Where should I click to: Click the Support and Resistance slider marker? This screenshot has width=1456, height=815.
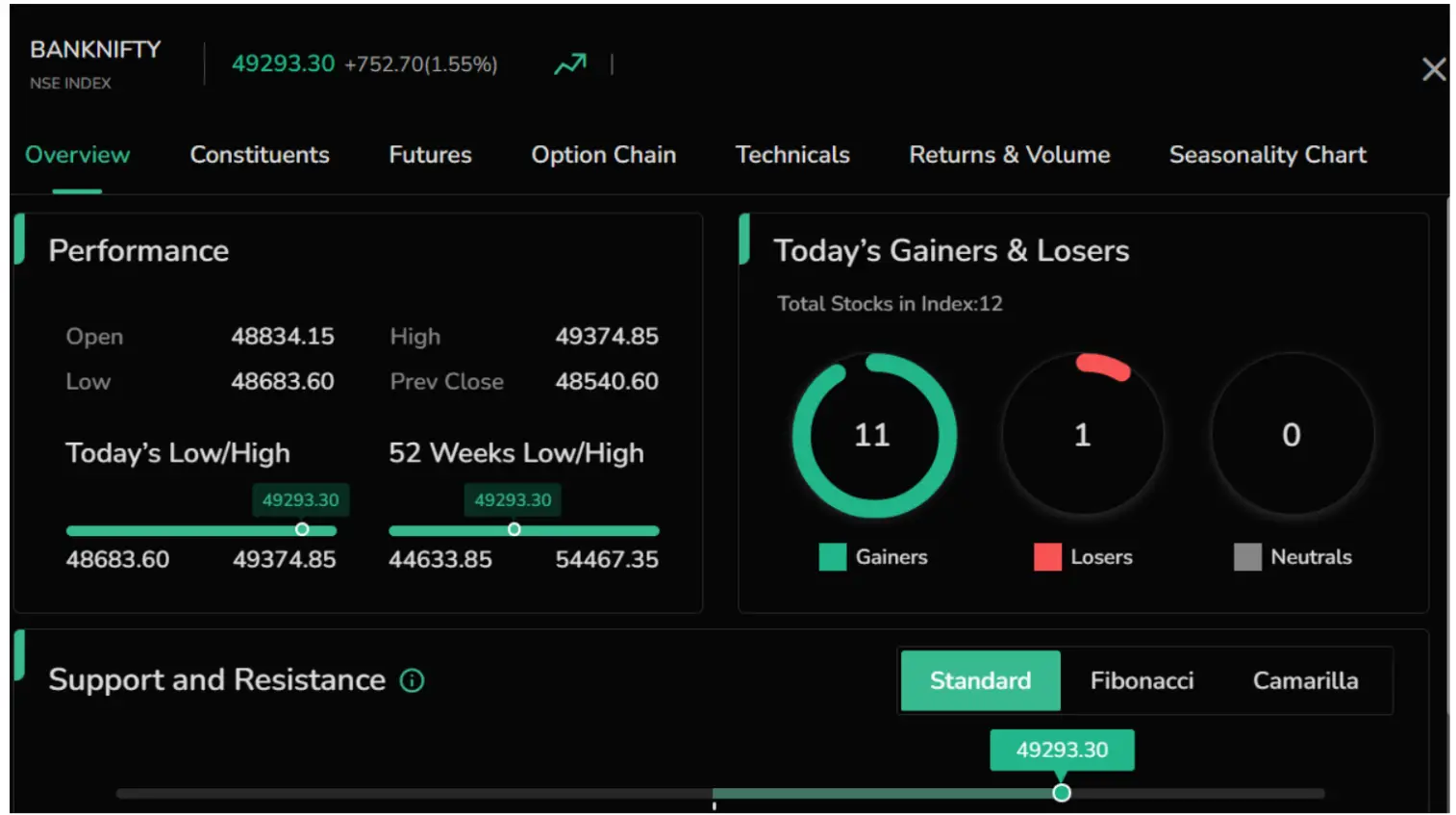[1061, 793]
